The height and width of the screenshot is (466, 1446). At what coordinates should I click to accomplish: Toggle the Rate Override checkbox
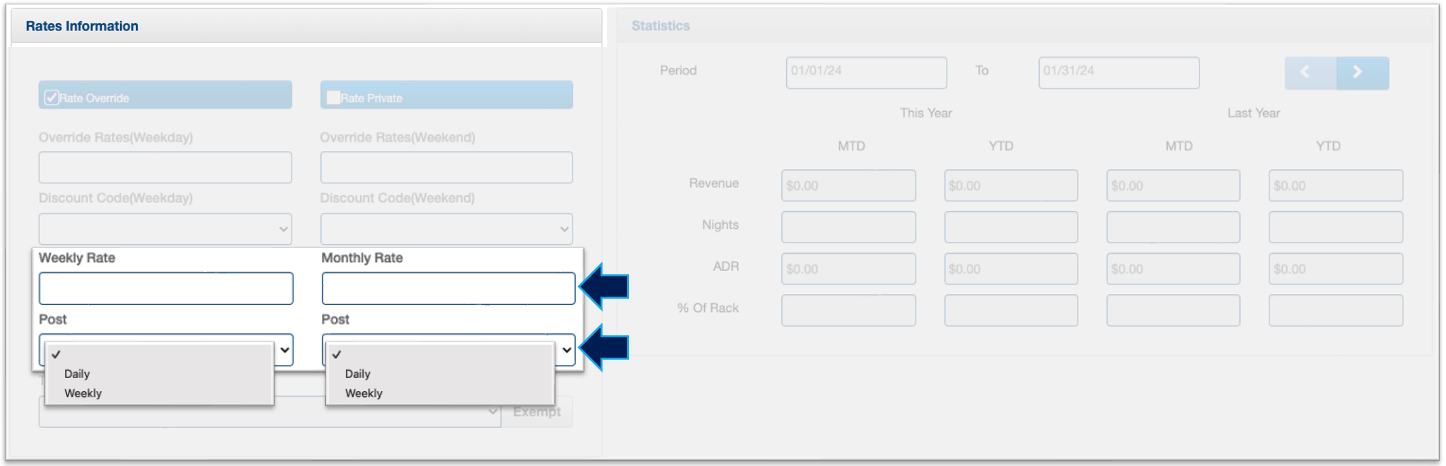coord(52,97)
